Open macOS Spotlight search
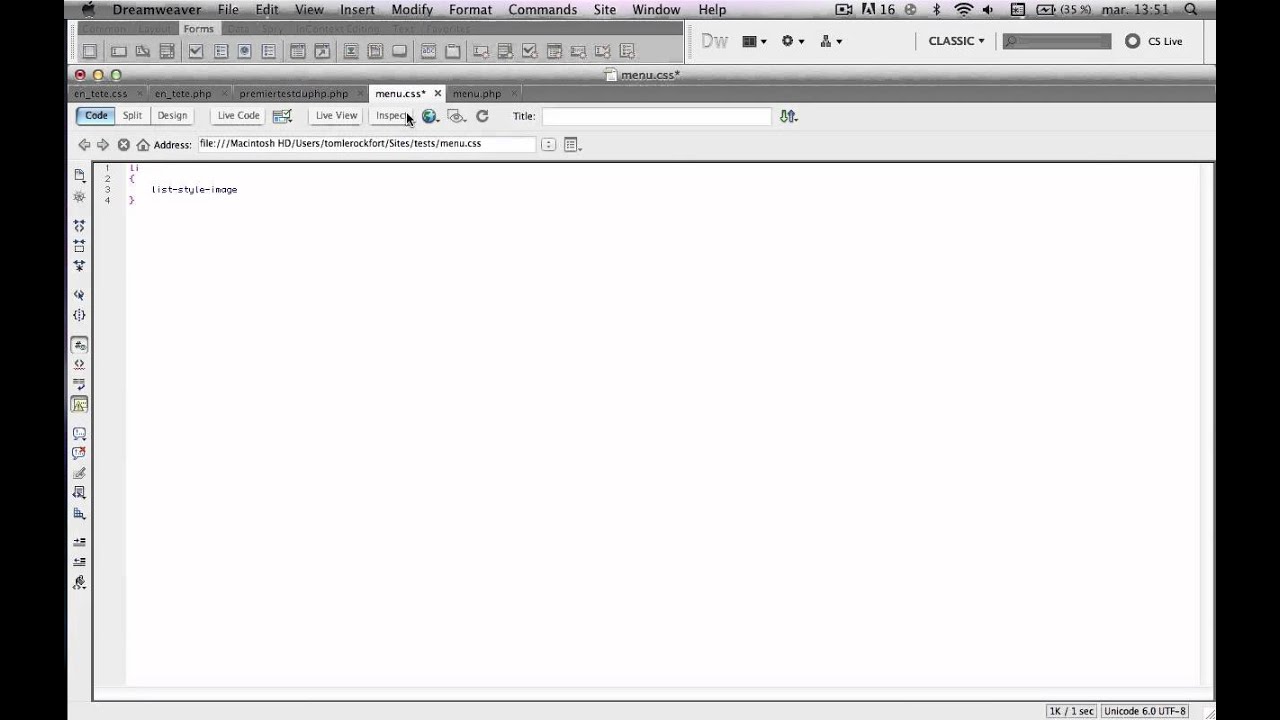The width and height of the screenshot is (1280, 720). click(1190, 9)
